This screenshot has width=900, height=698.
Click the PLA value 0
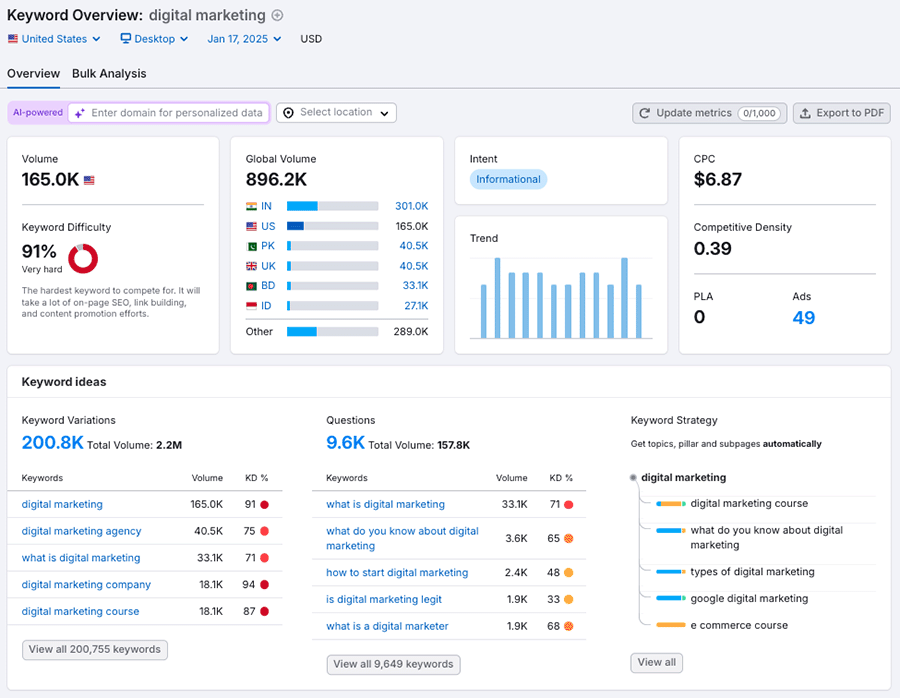699,317
